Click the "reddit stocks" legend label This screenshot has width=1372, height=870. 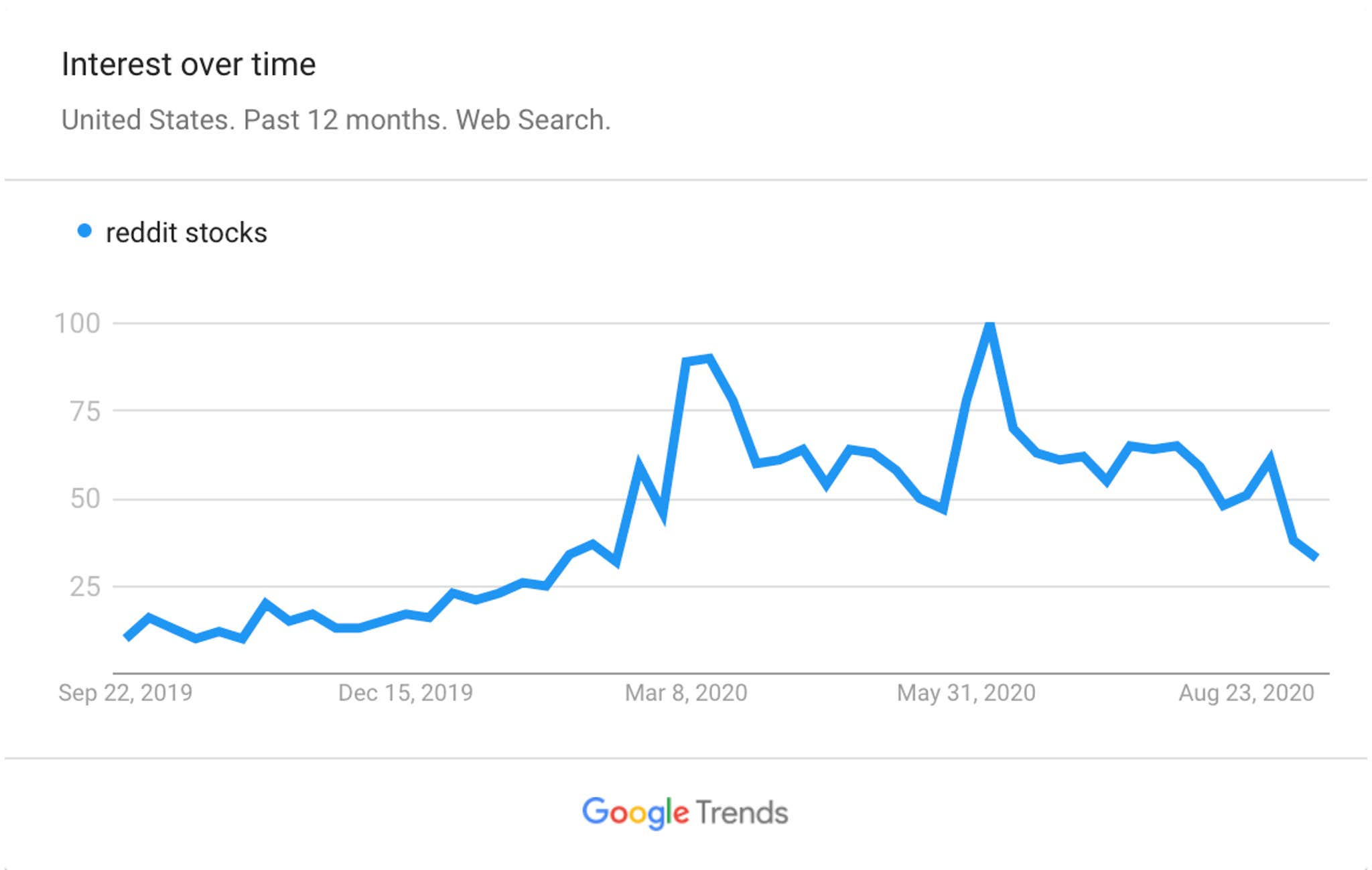point(186,233)
